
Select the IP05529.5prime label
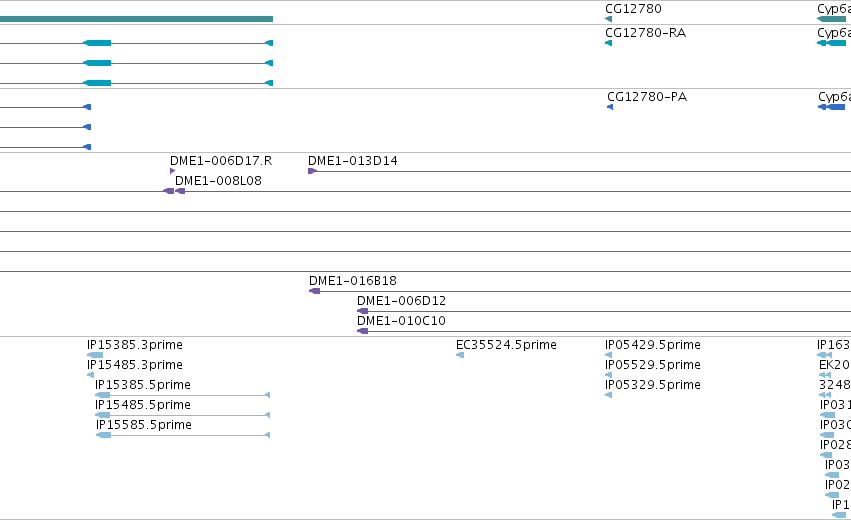pyautogui.click(x=653, y=365)
